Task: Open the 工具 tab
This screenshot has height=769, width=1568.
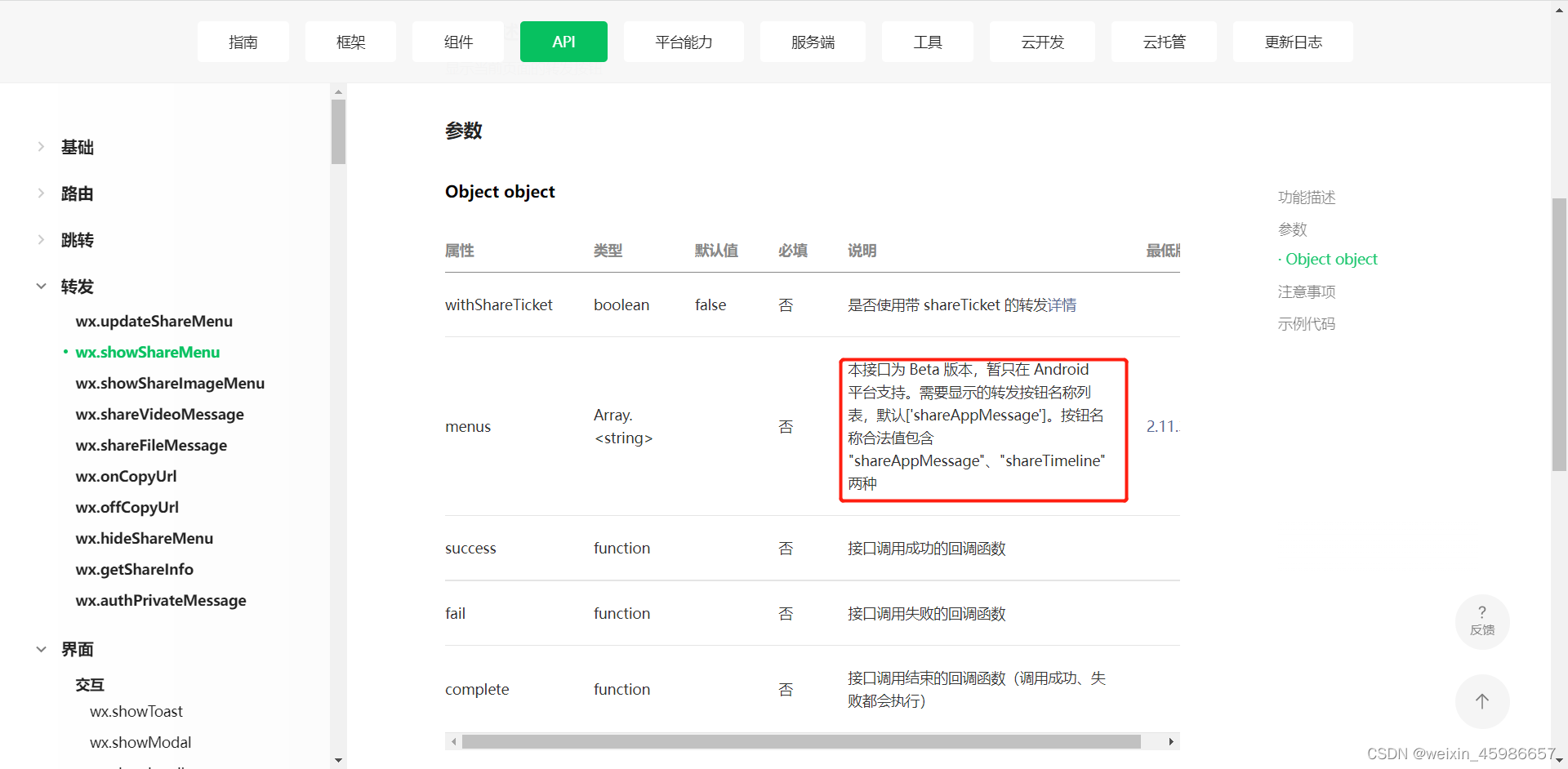Action: coord(927,42)
